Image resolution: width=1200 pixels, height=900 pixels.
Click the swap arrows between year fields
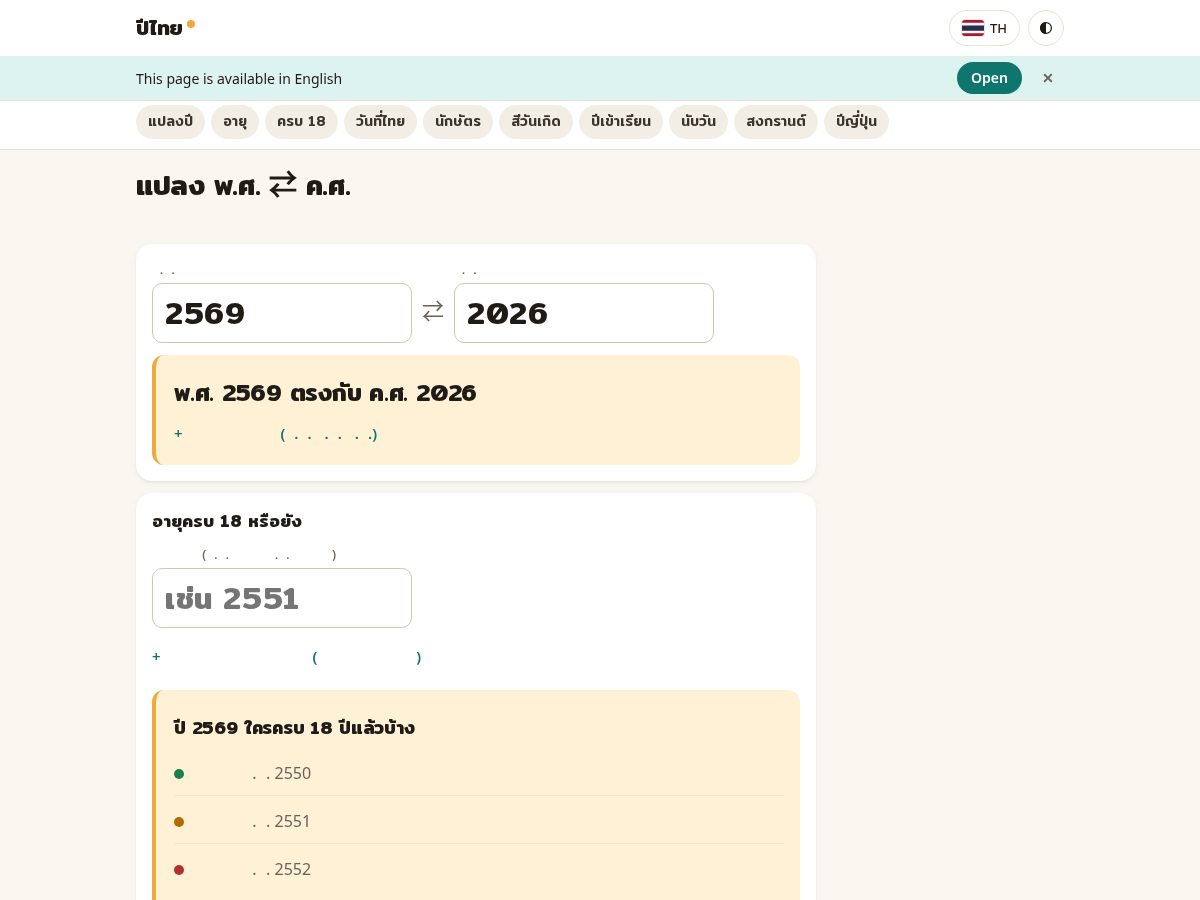pyautogui.click(x=433, y=311)
